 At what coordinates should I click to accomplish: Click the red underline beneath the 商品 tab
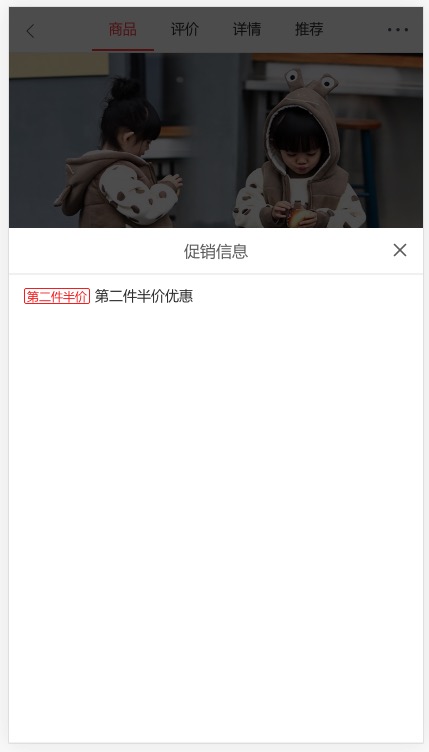tap(123, 49)
